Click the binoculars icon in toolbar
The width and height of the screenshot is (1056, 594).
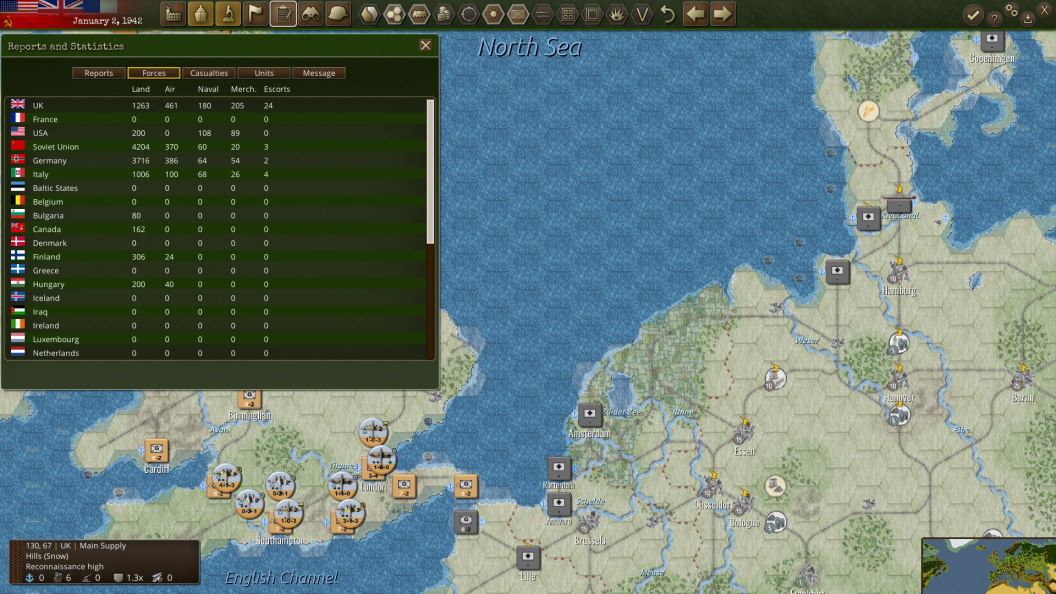coord(311,14)
